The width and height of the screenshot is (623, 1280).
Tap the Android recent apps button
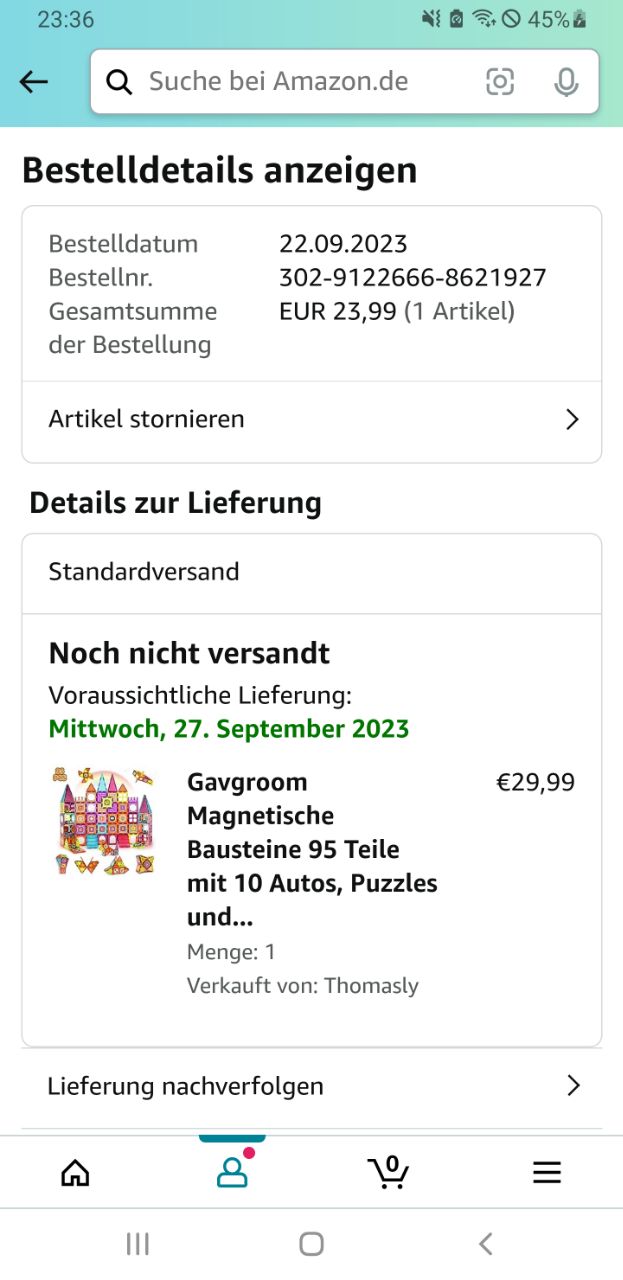[x=138, y=1244]
